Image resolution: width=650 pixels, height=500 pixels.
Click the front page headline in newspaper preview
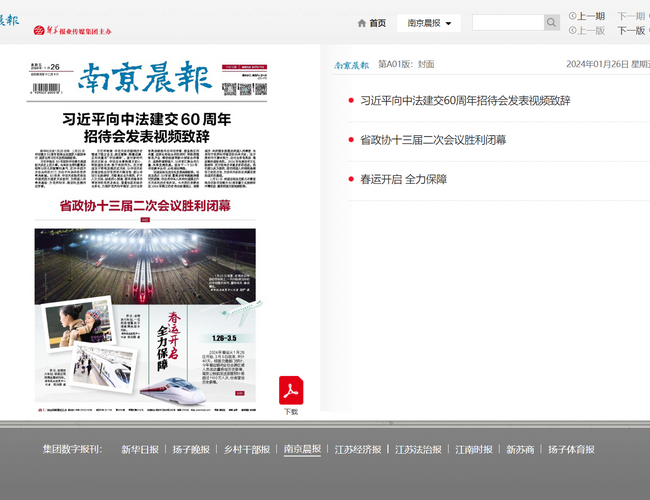point(146,127)
